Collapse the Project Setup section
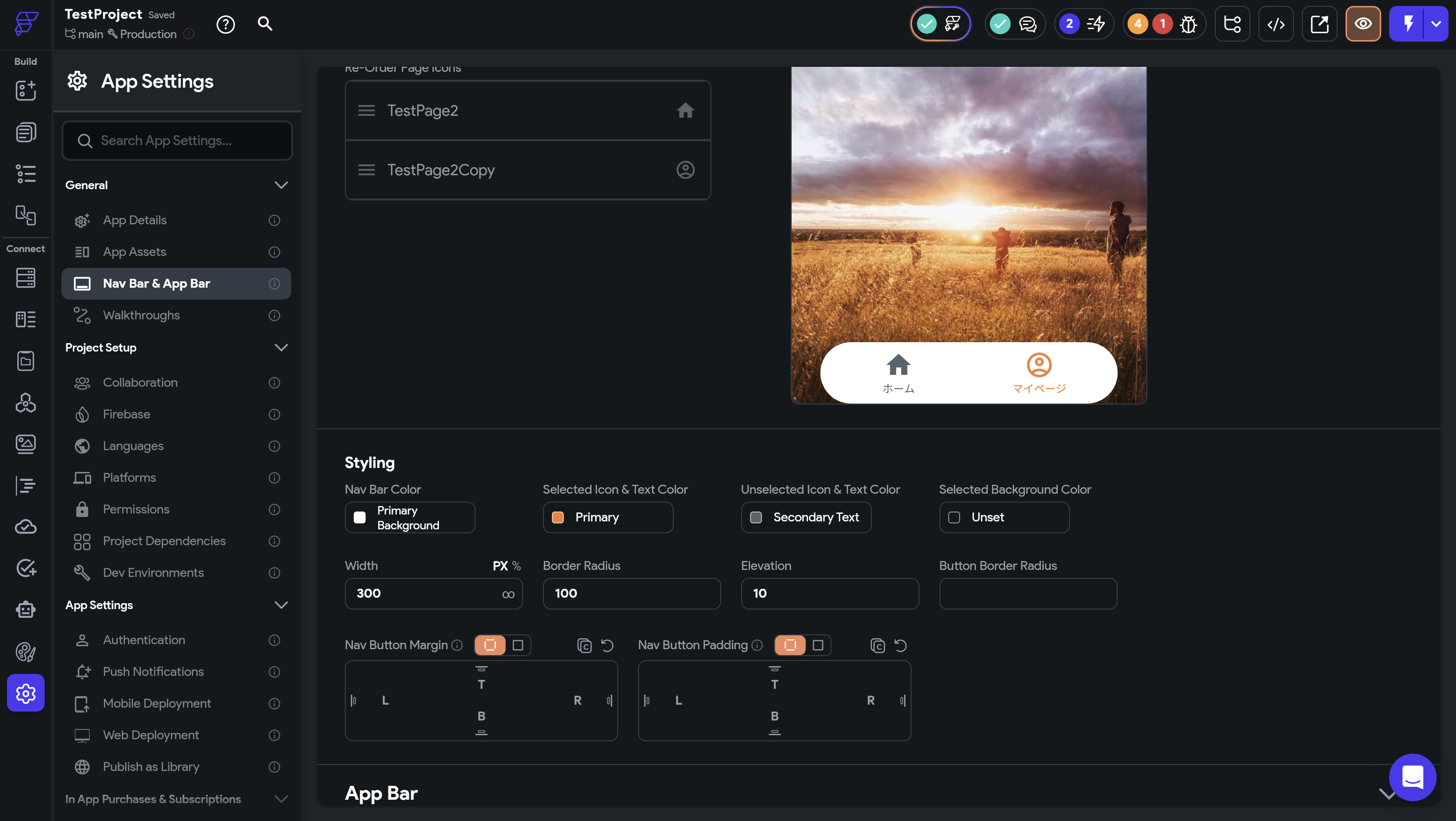 coord(281,348)
